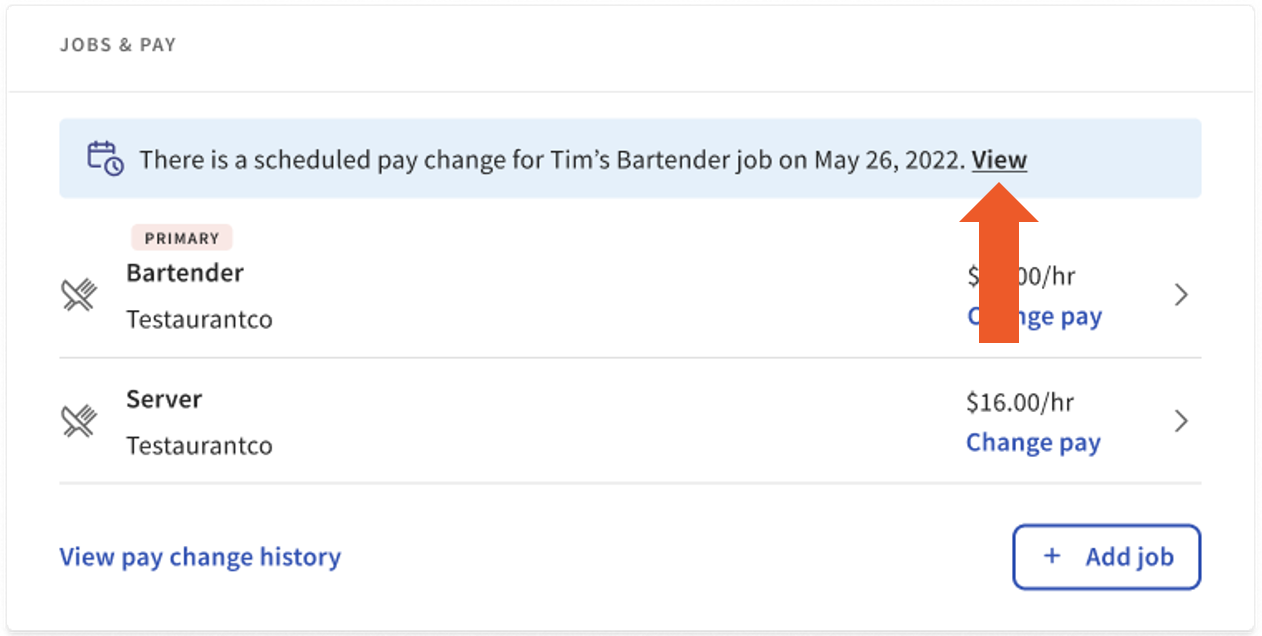The image size is (1262, 636).
Task: Select the Server job title
Action: [x=164, y=399]
